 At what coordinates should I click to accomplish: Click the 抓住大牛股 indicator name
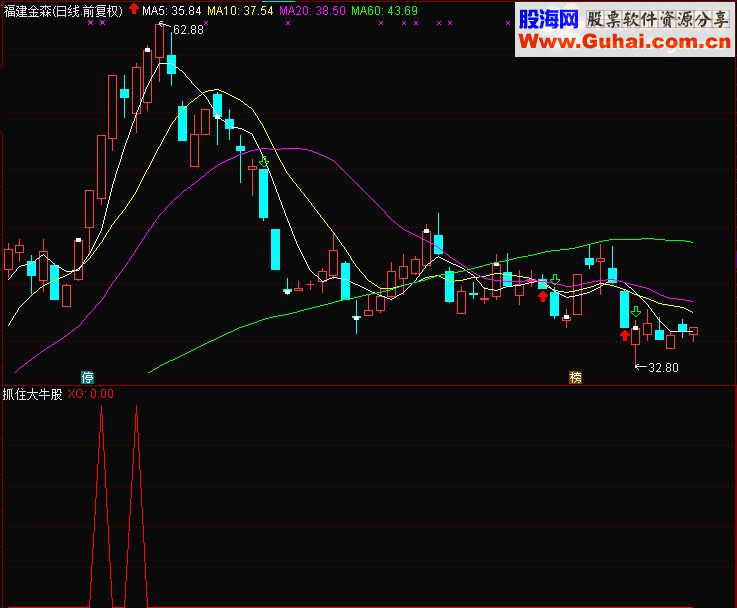tap(32, 394)
